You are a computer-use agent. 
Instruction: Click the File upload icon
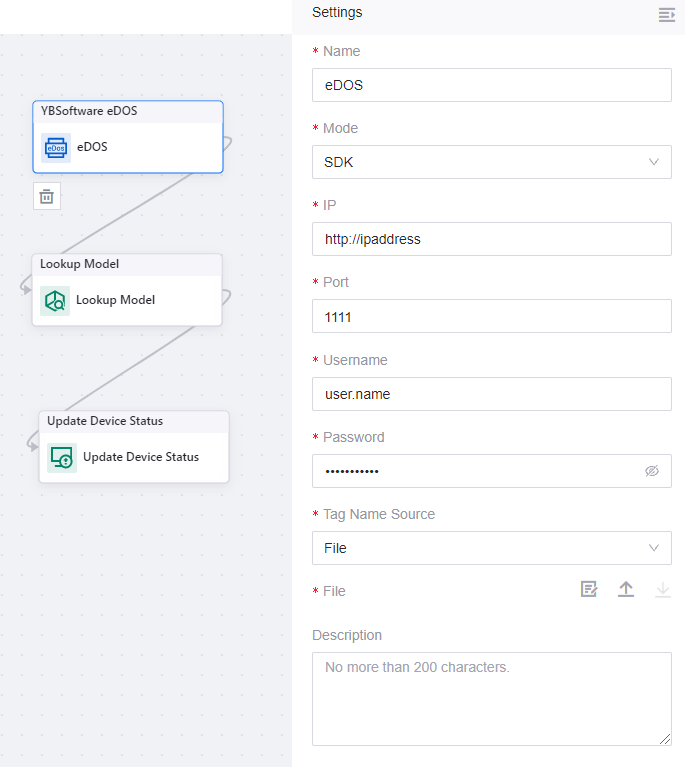click(626, 590)
